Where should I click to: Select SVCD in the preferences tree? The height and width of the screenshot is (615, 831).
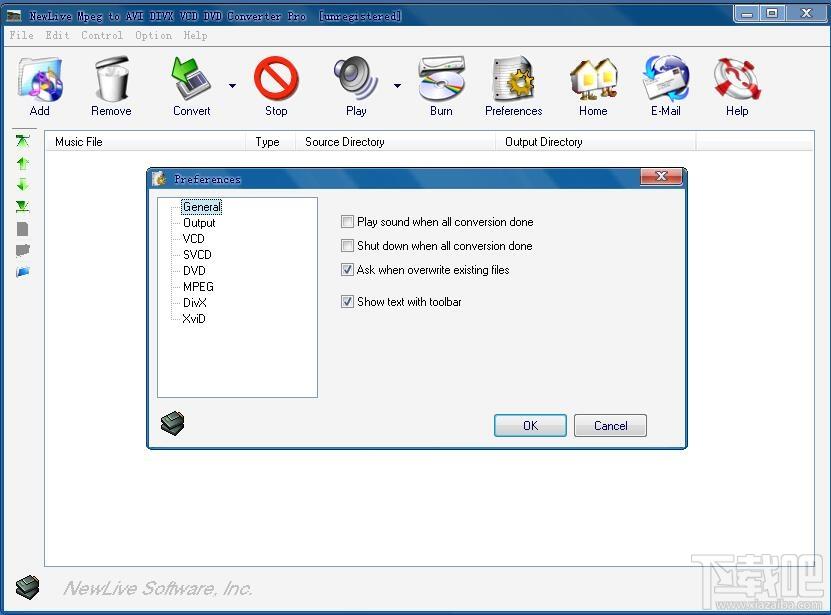click(x=197, y=254)
